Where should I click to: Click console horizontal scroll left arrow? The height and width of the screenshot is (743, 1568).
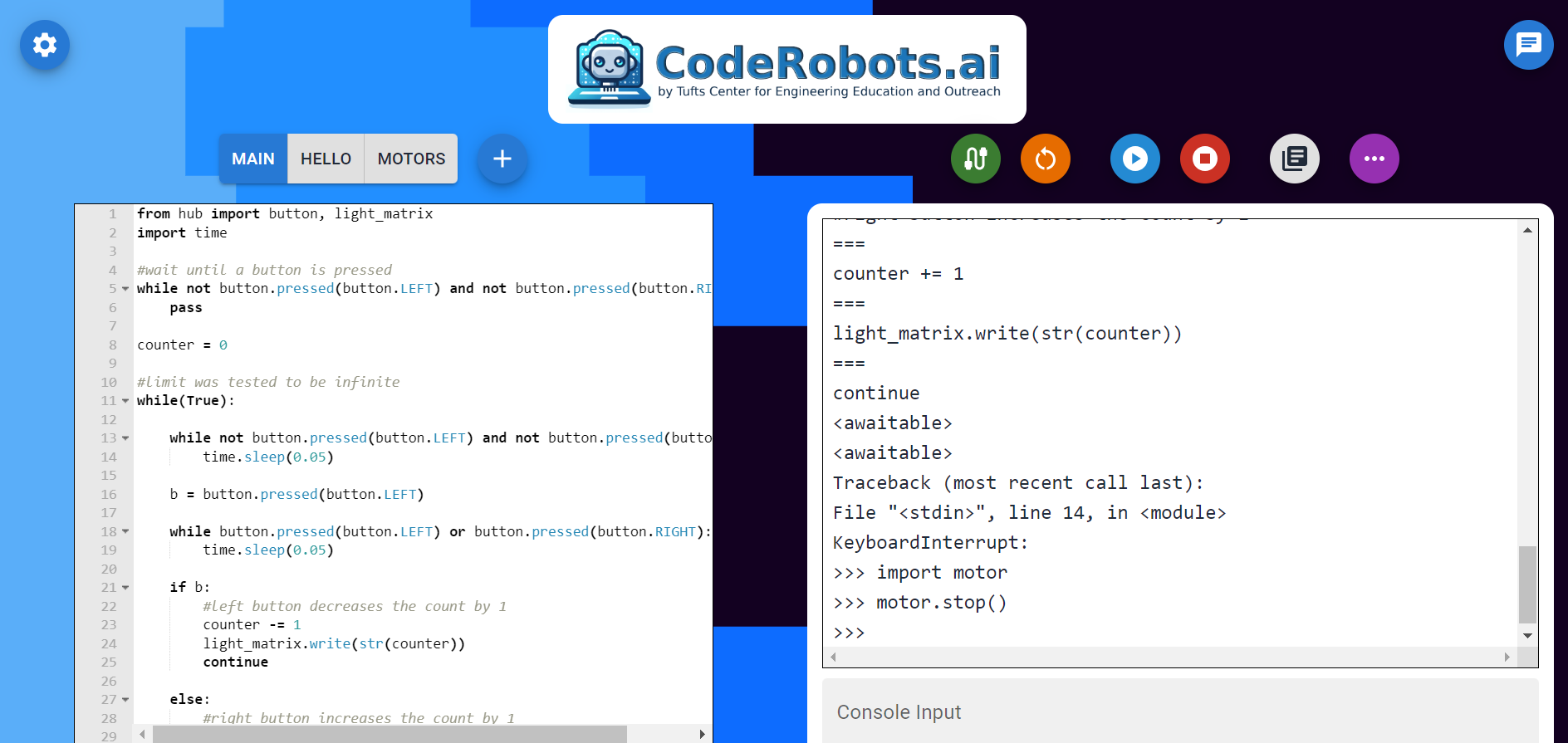point(833,657)
